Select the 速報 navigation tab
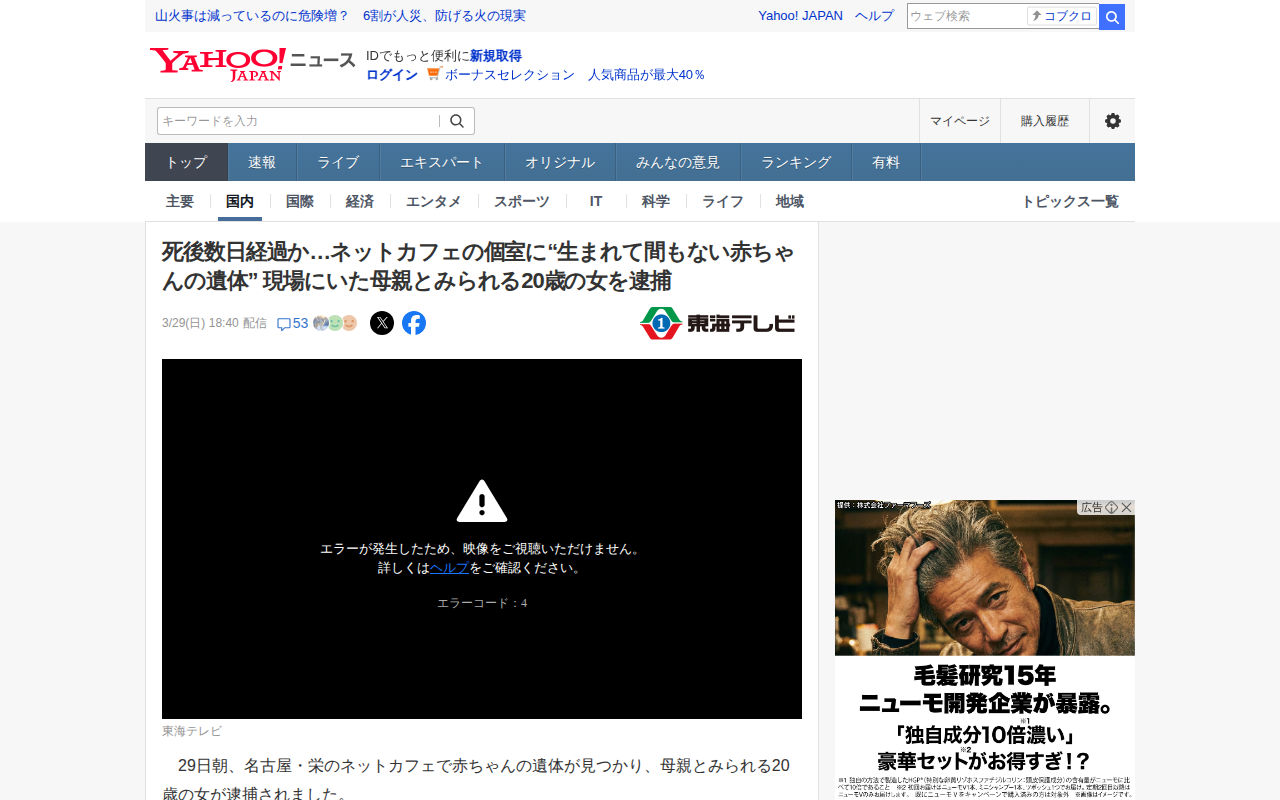 click(262, 162)
